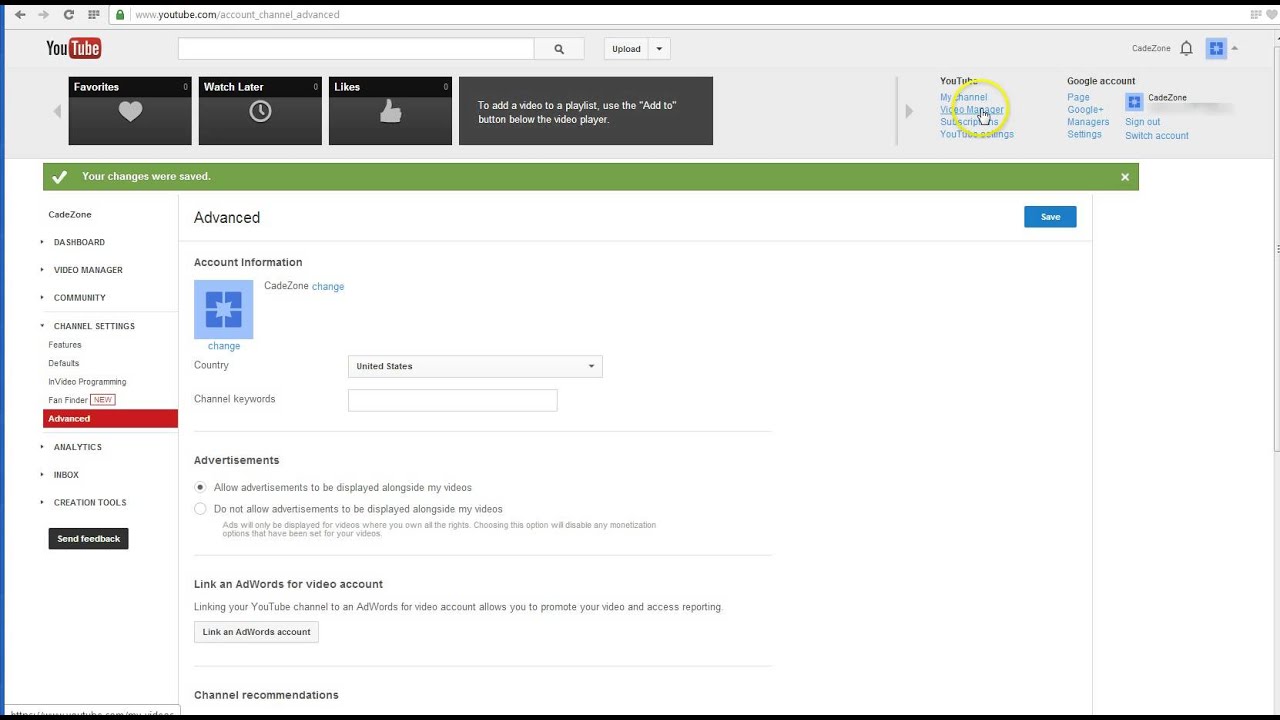
Task: Open the Country dropdown
Action: (x=475, y=366)
